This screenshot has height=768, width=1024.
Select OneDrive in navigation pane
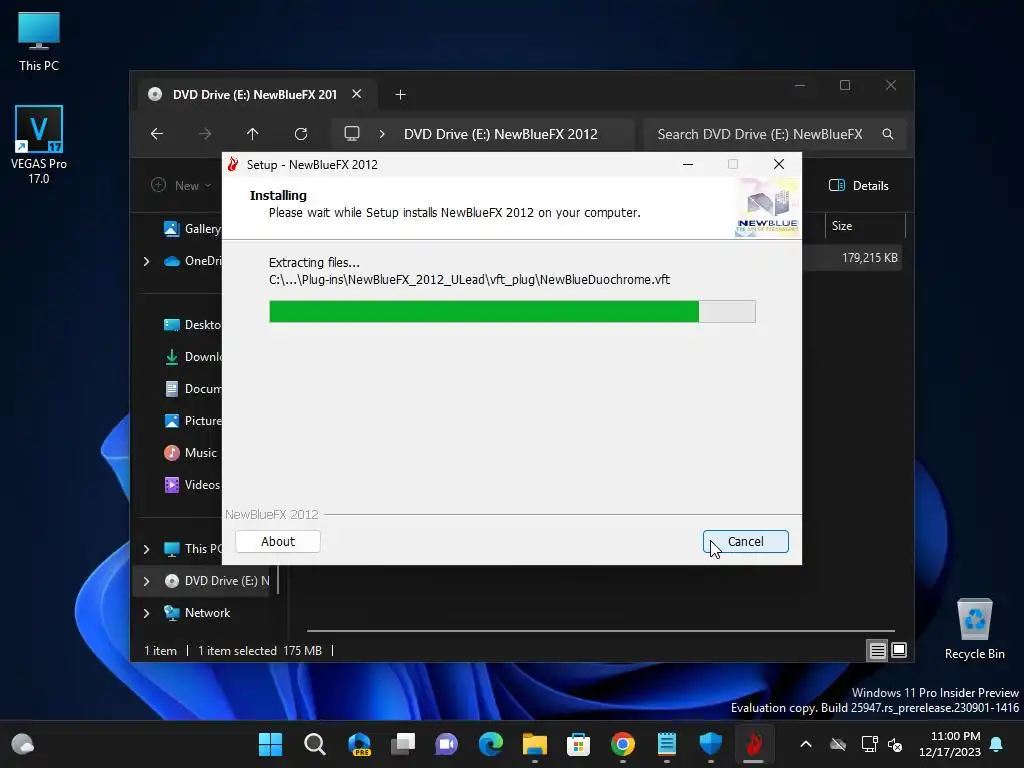(x=193, y=261)
